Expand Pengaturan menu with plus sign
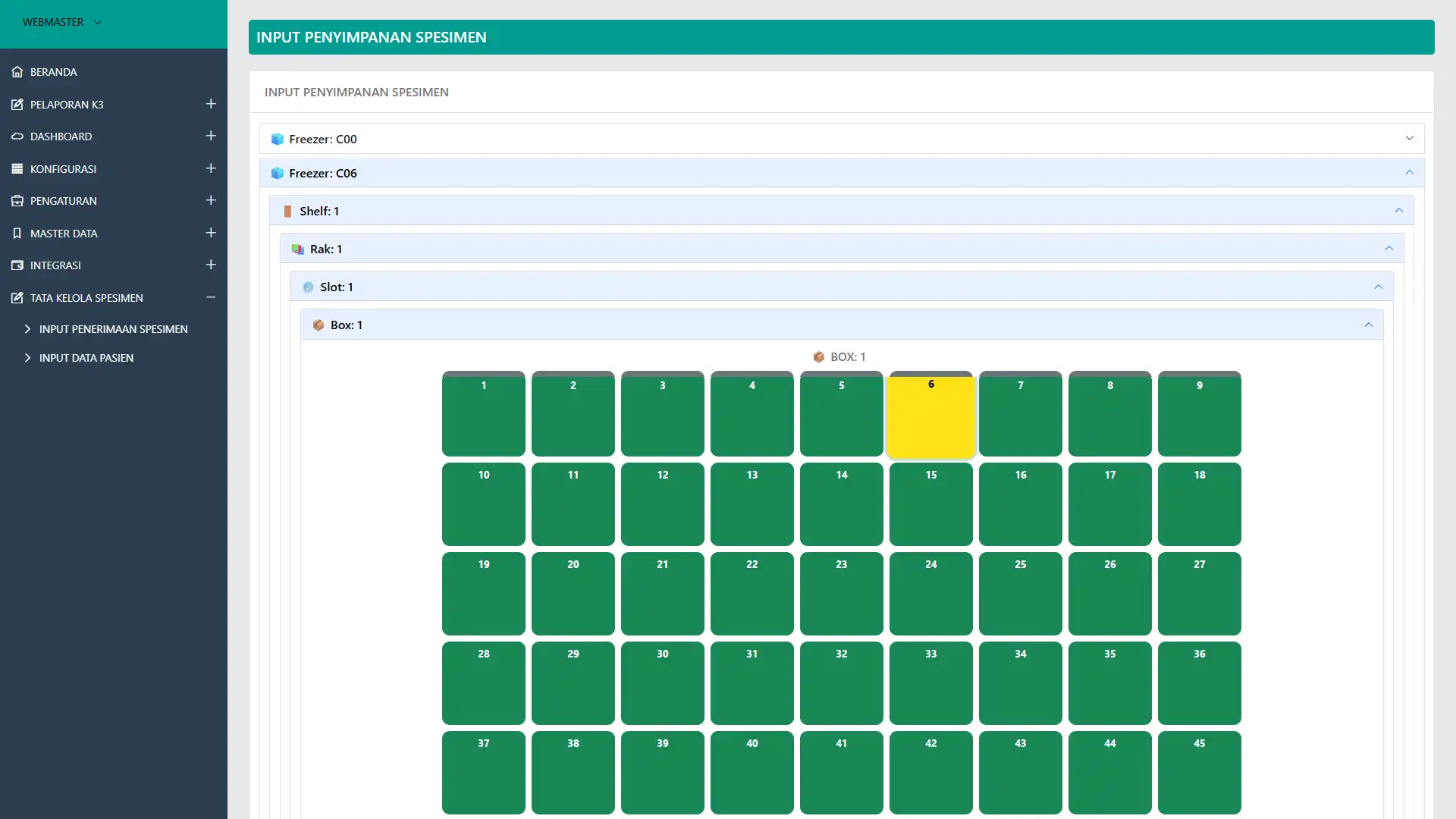Viewport: 1456px width, 819px height. 211,200
